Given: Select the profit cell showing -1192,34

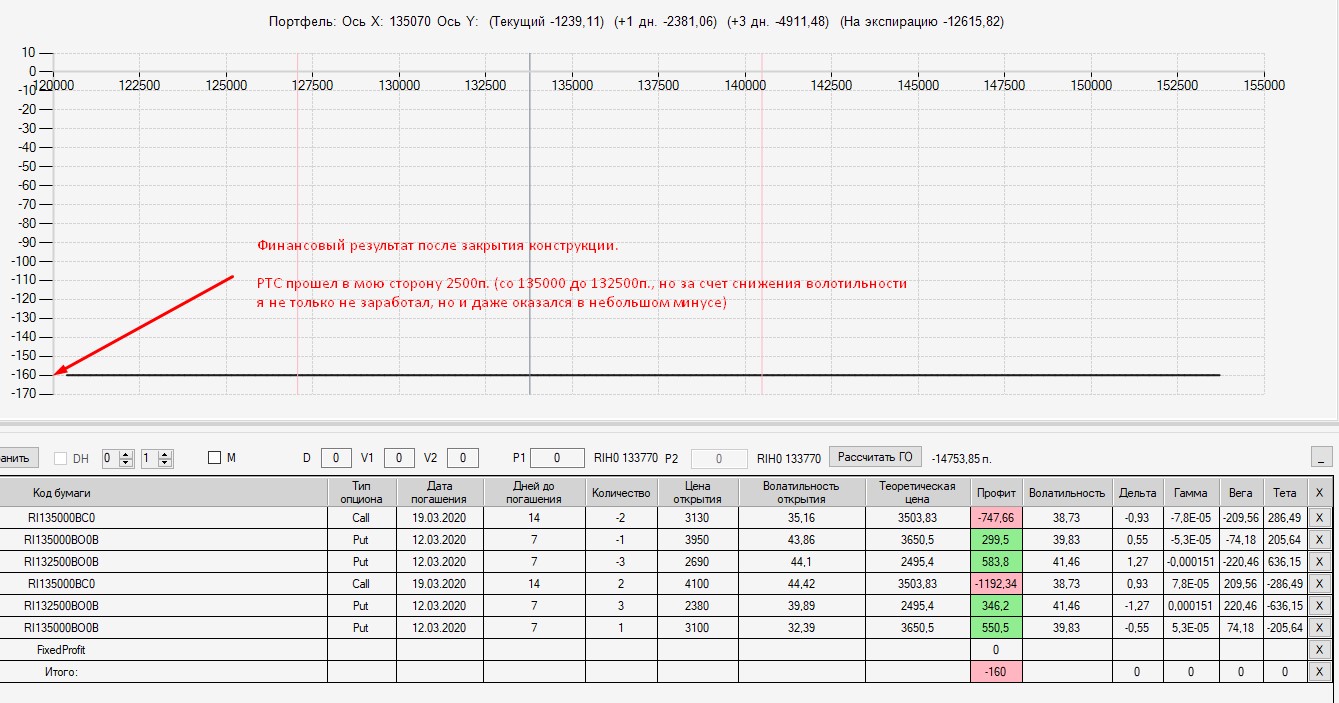Looking at the screenshot, I should pyautogui.click(x=996, y=583).
